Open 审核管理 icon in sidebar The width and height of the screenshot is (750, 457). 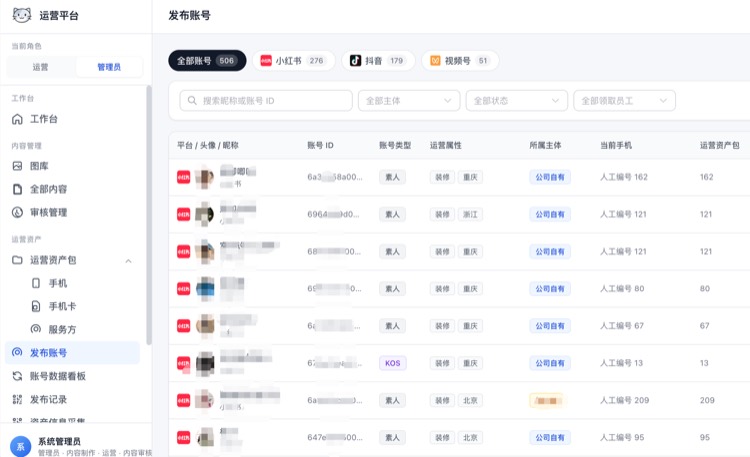pyautogui.click(x=17, y=212)
